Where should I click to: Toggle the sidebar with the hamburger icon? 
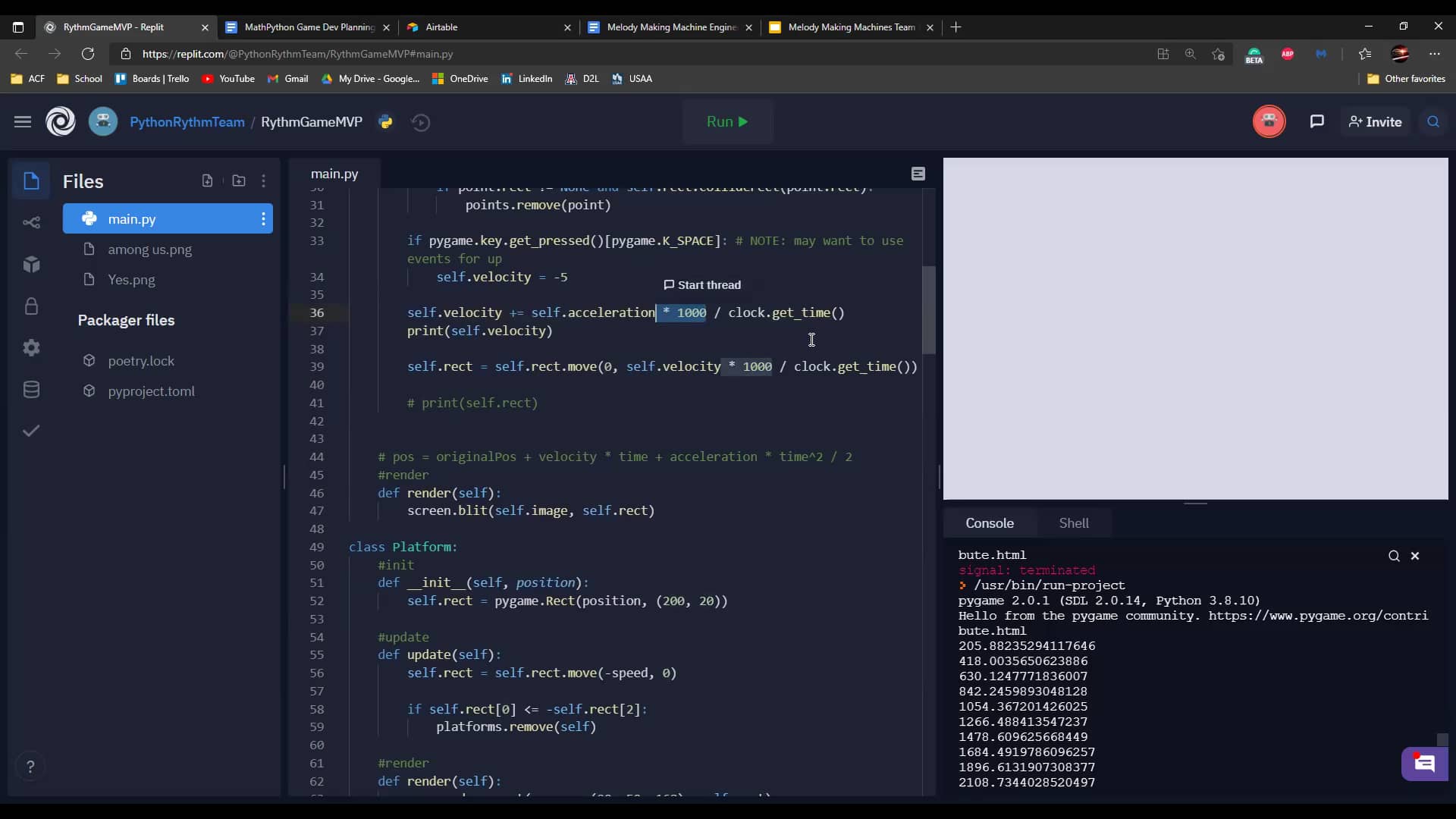pos(23,121)
